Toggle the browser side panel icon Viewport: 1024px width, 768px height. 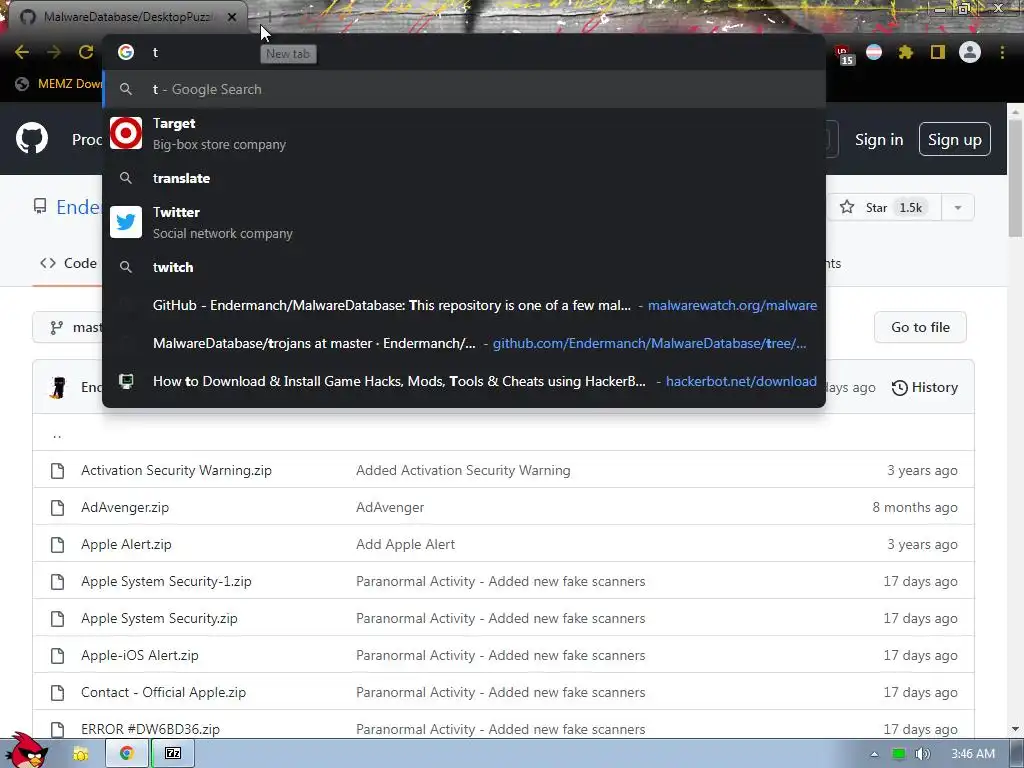(x=938, y=52)
